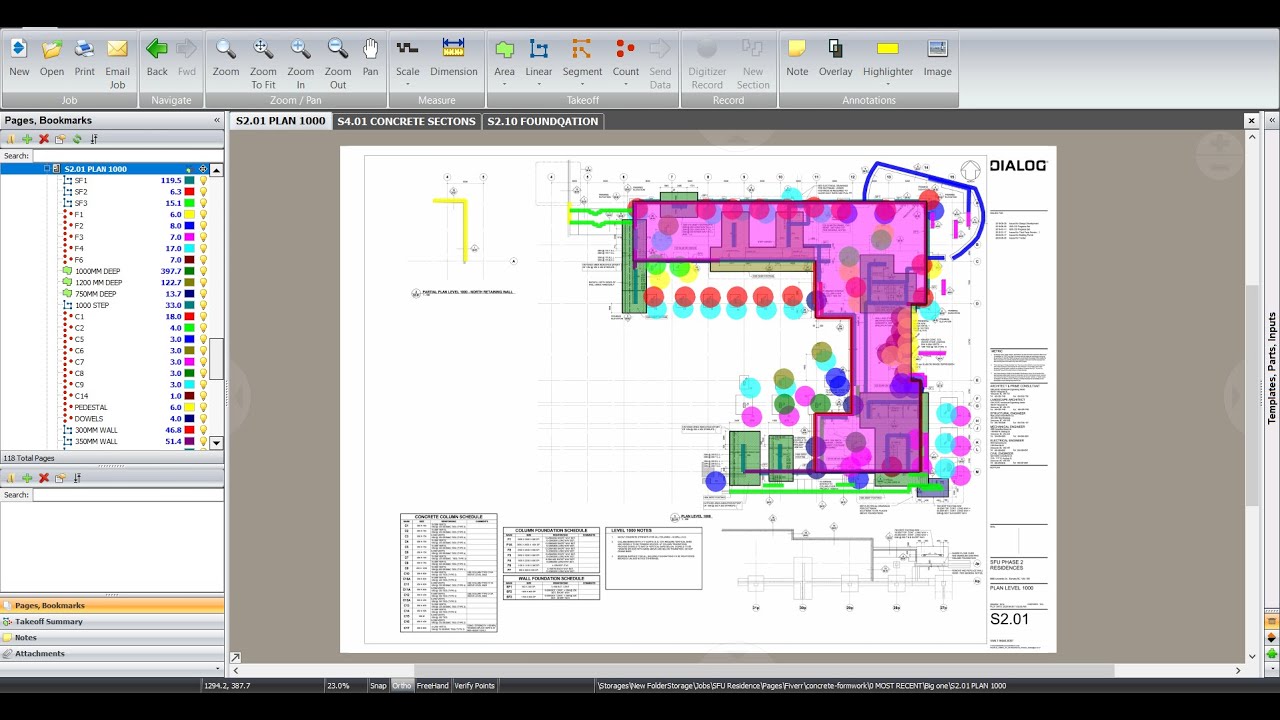The height and width of the screenshot is (720, 1280).
Task: Open Count dropdown arrow
Action: [x=626, y=84]
